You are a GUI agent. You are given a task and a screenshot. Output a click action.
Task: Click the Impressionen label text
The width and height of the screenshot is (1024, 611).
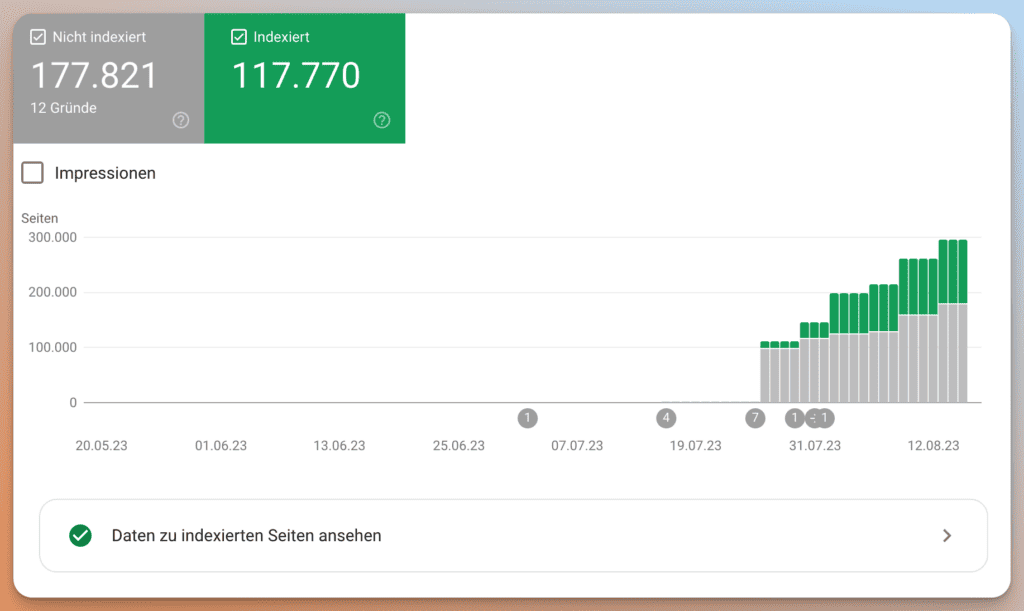(105, 173)
